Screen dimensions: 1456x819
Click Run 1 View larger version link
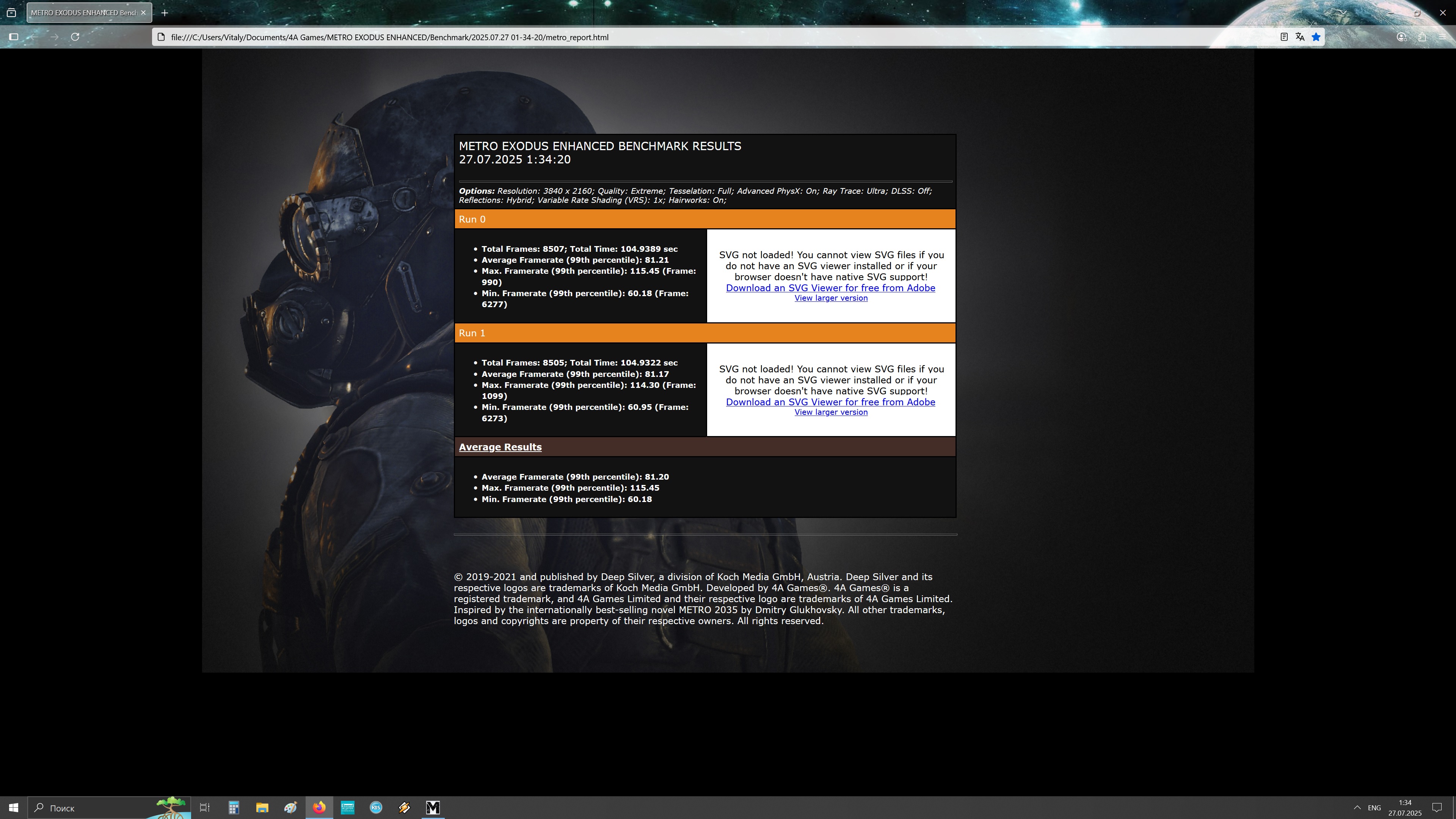coord(830,412)
